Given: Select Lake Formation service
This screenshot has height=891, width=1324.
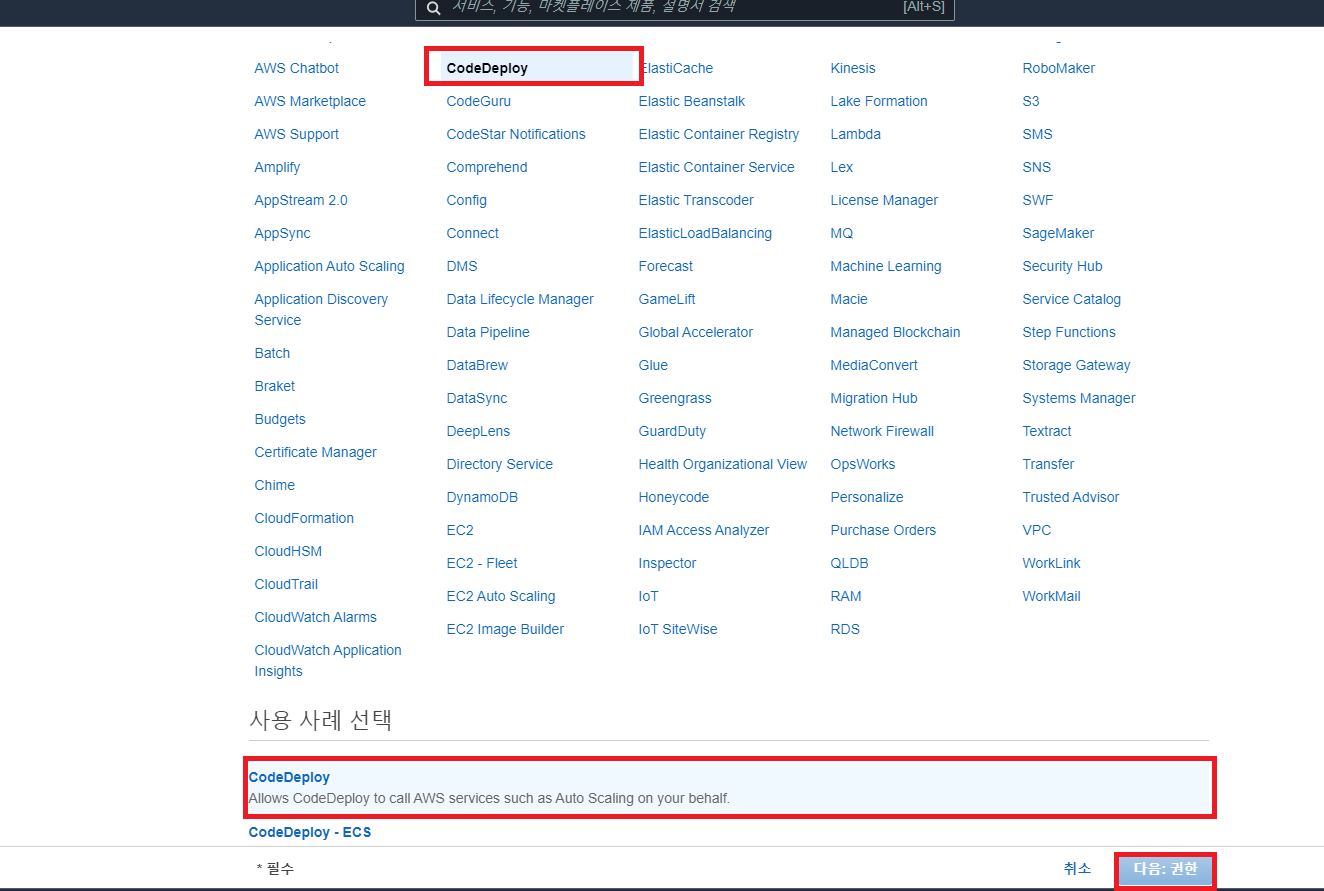Looking at the screenshot, I should click(x=879, y=101).
